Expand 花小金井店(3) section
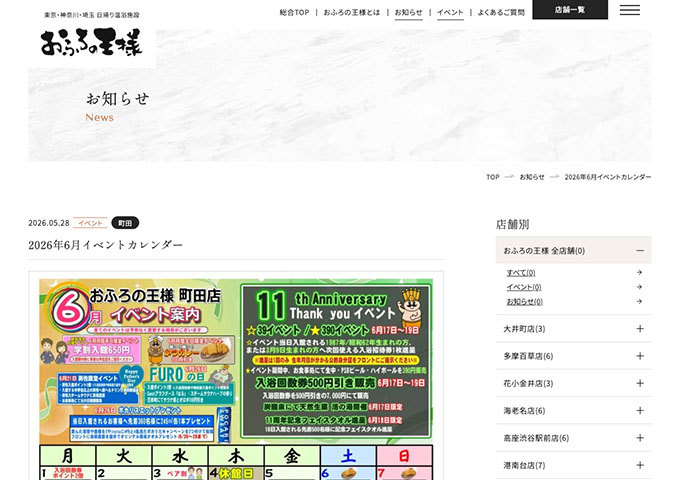 pos(573,383)
